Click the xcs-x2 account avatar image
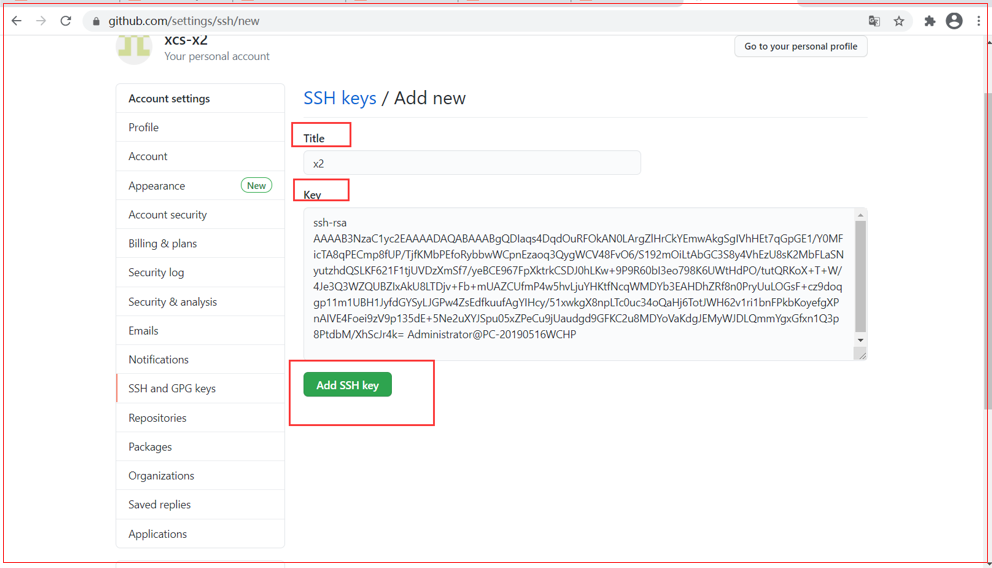This screenshot has height=568, width=992. [x=134, y=49]
